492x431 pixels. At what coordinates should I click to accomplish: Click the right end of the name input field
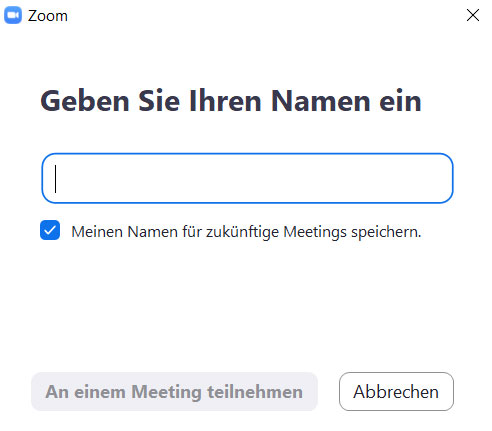point(440,178)
